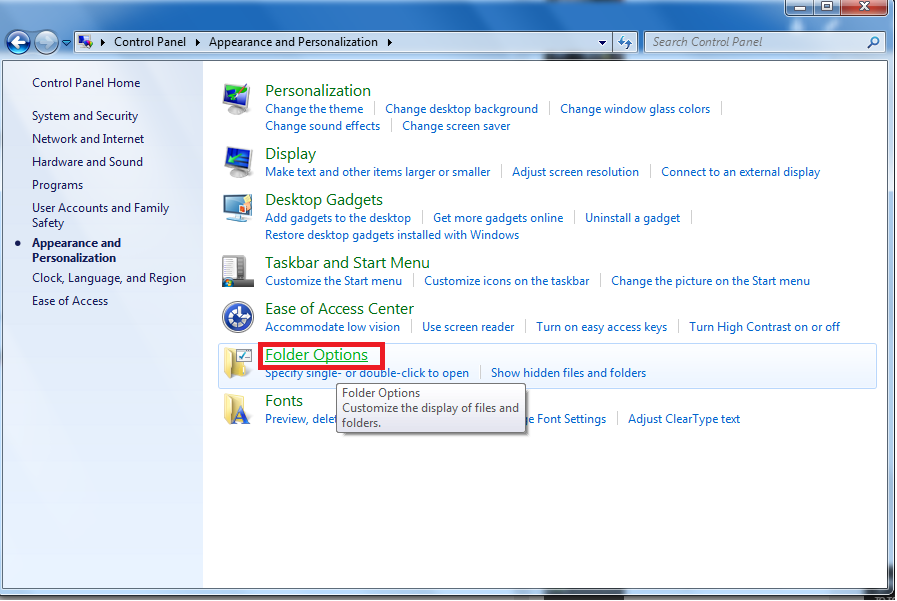Click the Display monitor icon
This screenshot has height=601, width=897.
(x=238, y=162)
